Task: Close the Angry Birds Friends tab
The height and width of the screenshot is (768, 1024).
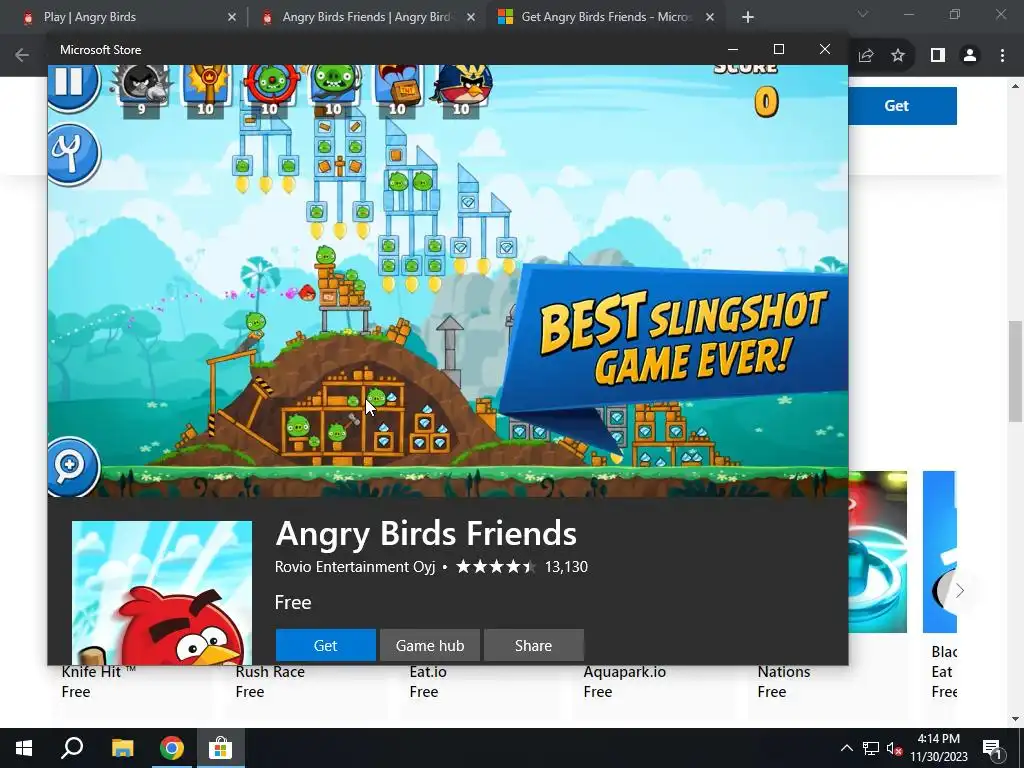Action: coord(471,17)
